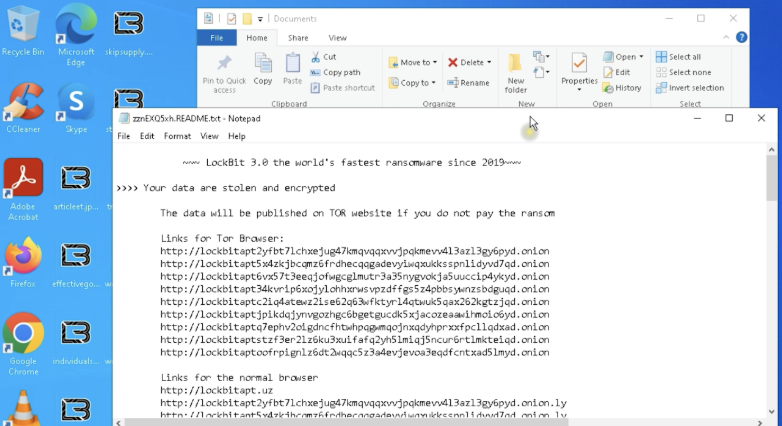Create a New folder in Explorer
Screen dimensions: 782x426
515,73
